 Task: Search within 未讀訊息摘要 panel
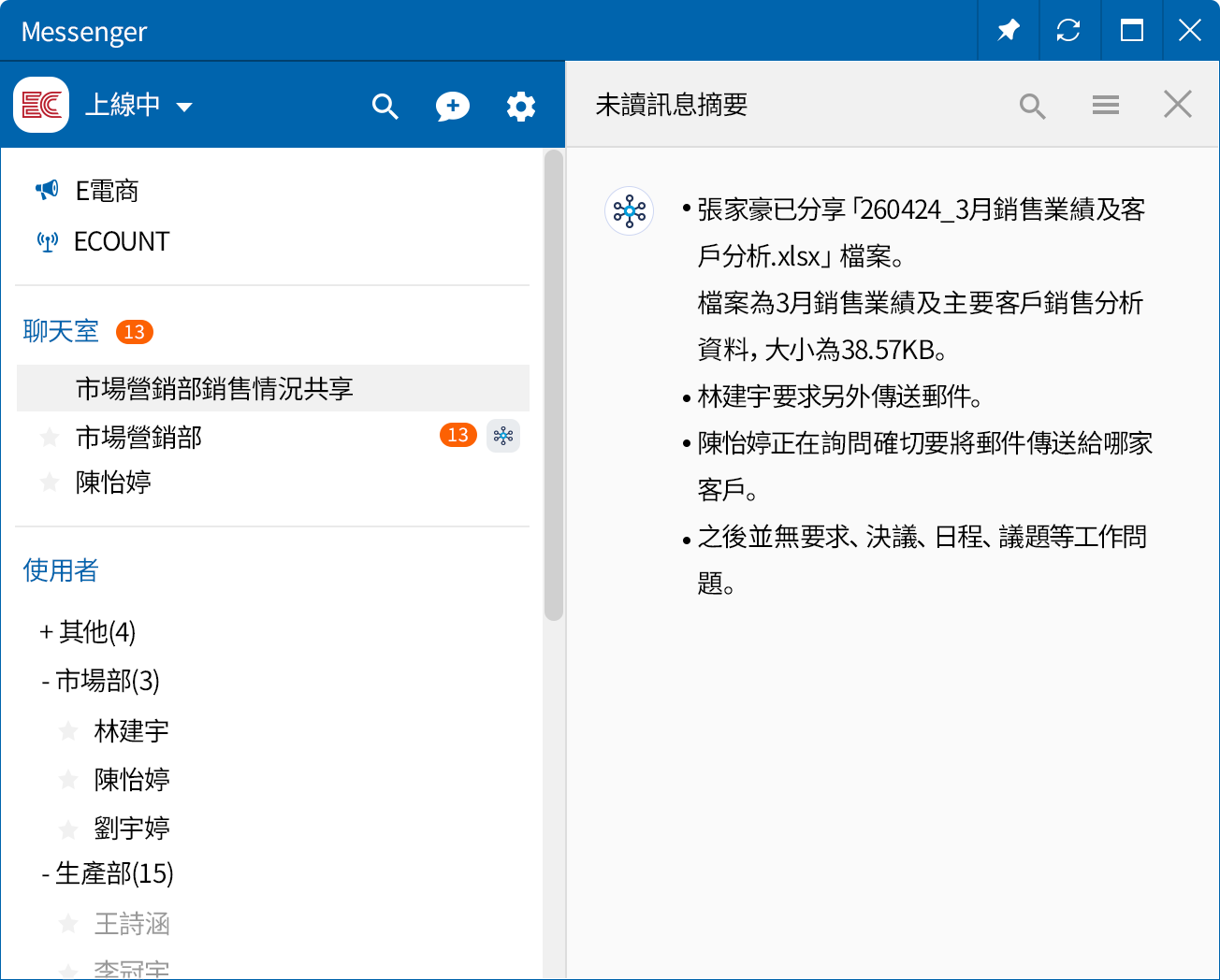(x=1032, y=106)
